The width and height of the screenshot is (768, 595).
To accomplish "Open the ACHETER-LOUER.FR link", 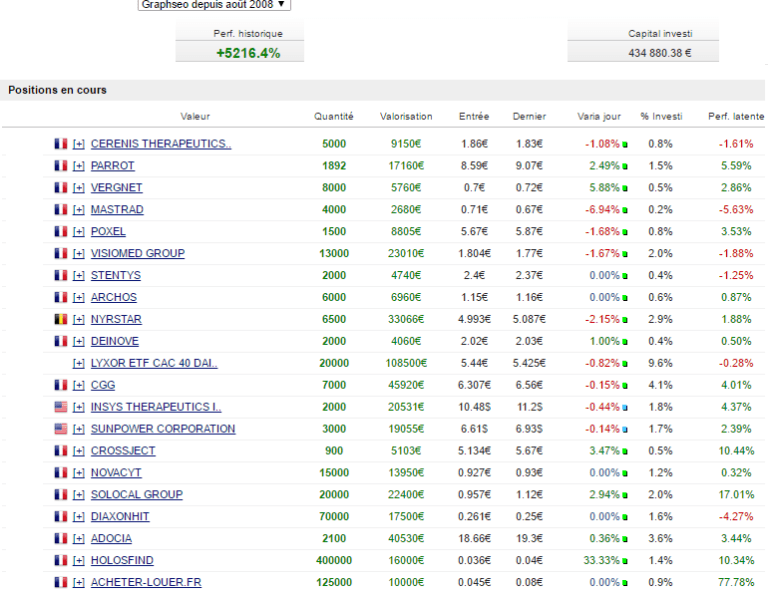I will [145, 583].
